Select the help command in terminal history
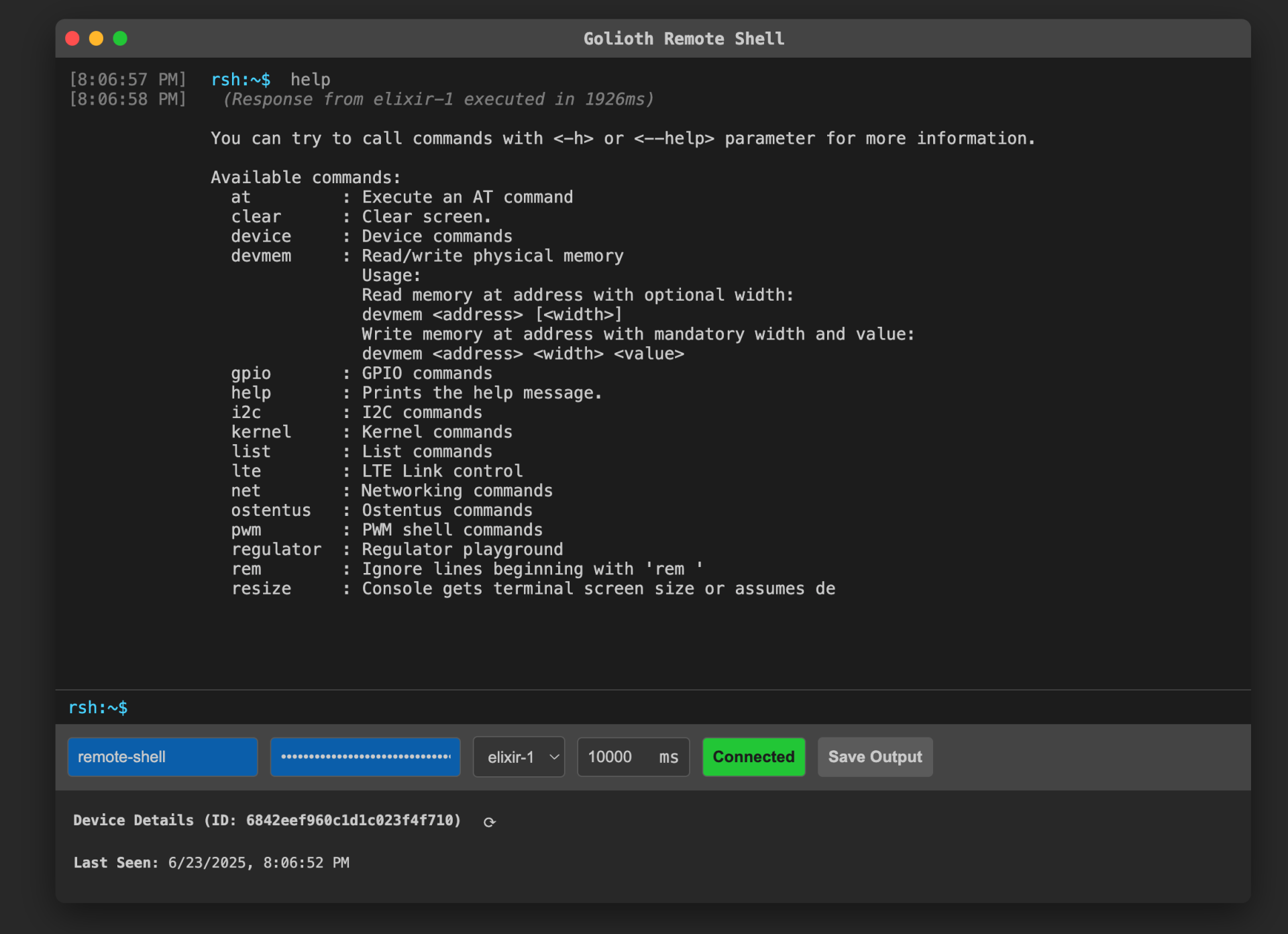The width and height of the screenshot is (1288, 934). click(x=310, y=79)
